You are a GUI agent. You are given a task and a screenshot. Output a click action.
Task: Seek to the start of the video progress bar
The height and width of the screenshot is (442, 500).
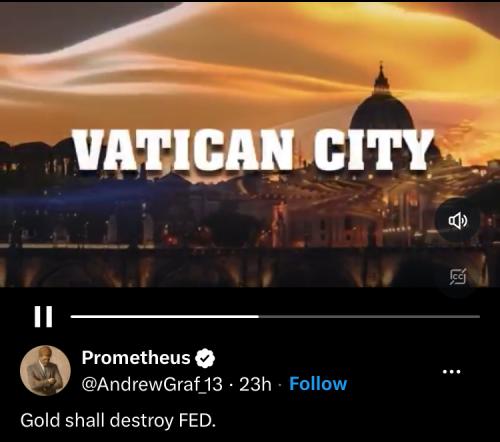[72, 316]
